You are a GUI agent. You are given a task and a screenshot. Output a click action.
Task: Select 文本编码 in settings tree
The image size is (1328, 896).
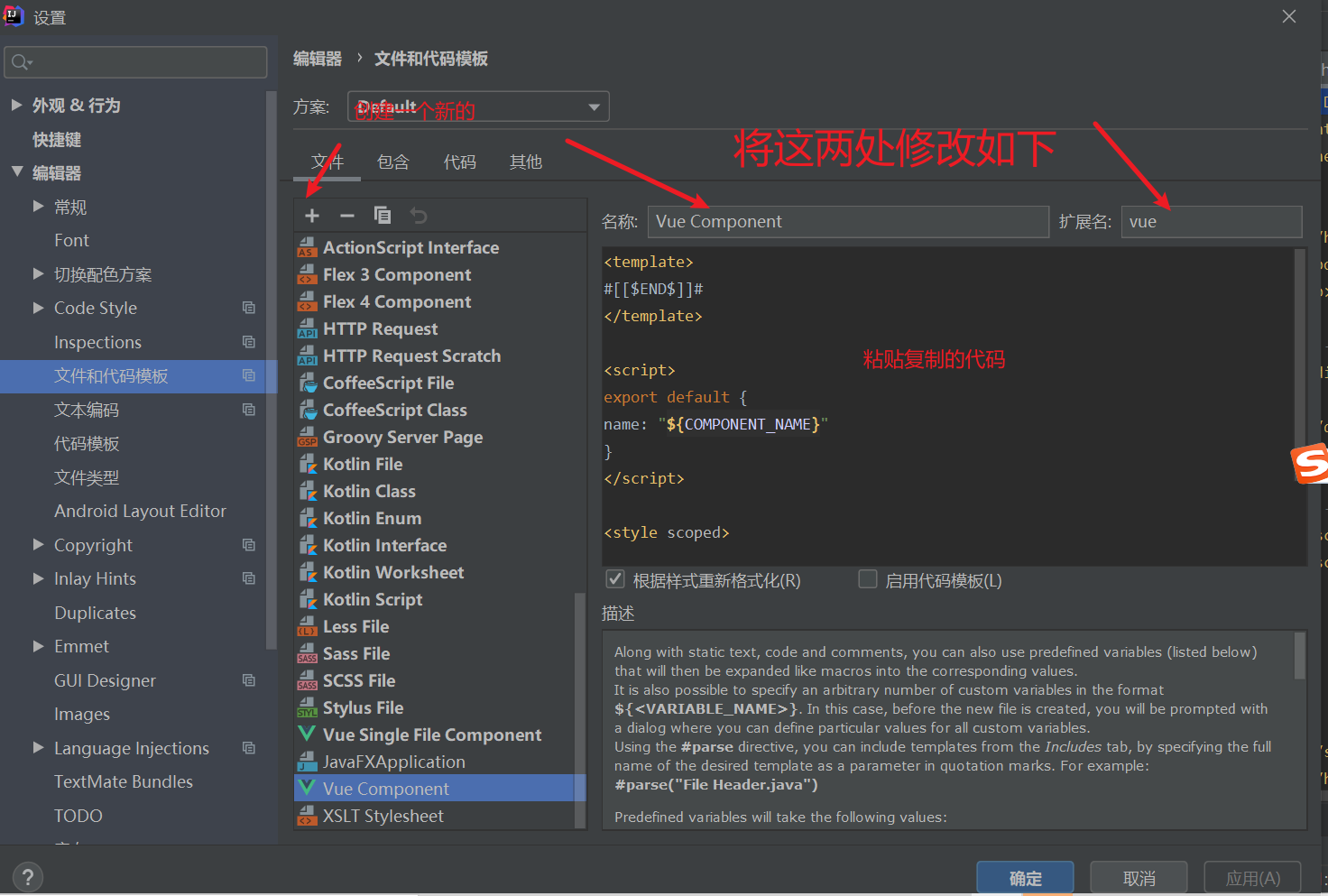pyautogui.click(x=87, y=410)
